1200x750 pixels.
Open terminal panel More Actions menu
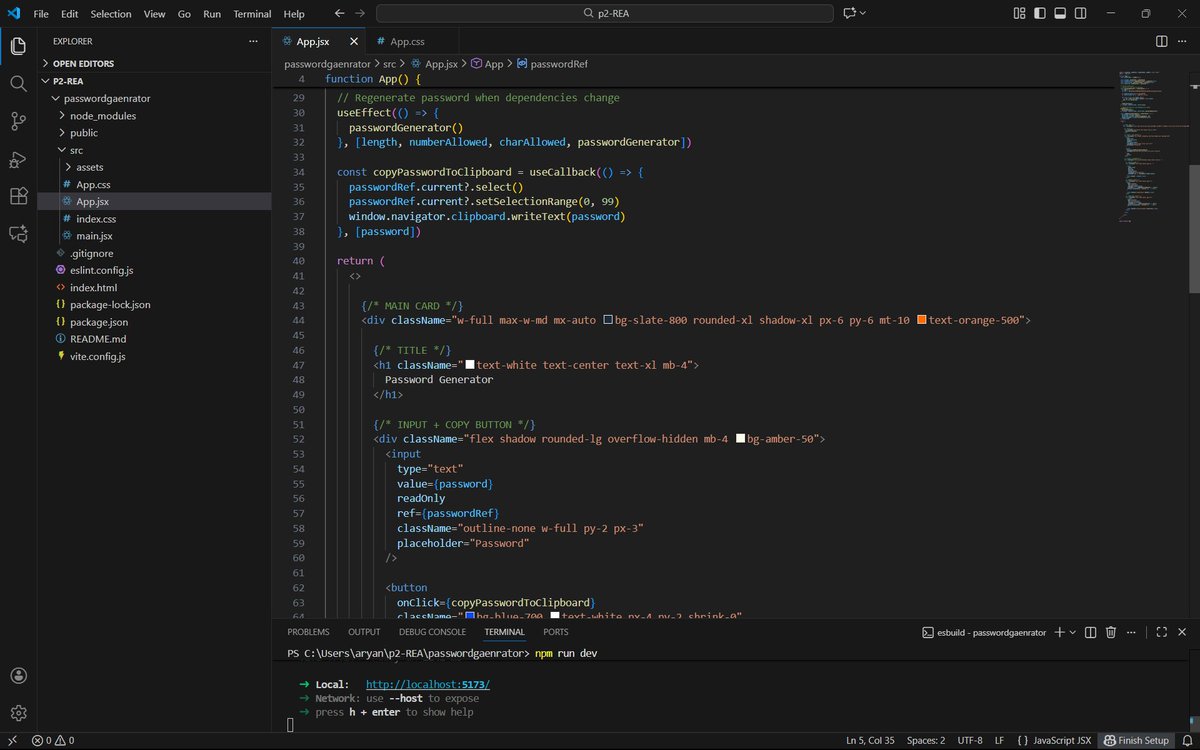tap(1132, 632)
